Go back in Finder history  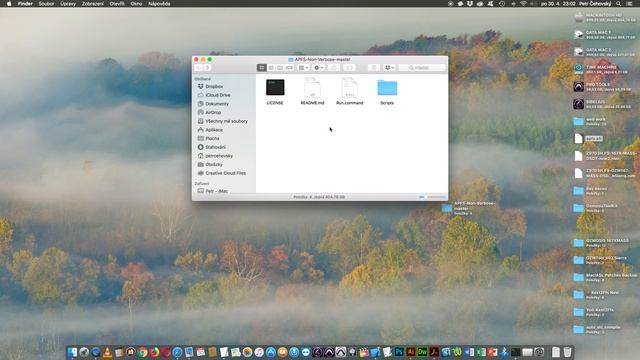click(x=199, y=68)
